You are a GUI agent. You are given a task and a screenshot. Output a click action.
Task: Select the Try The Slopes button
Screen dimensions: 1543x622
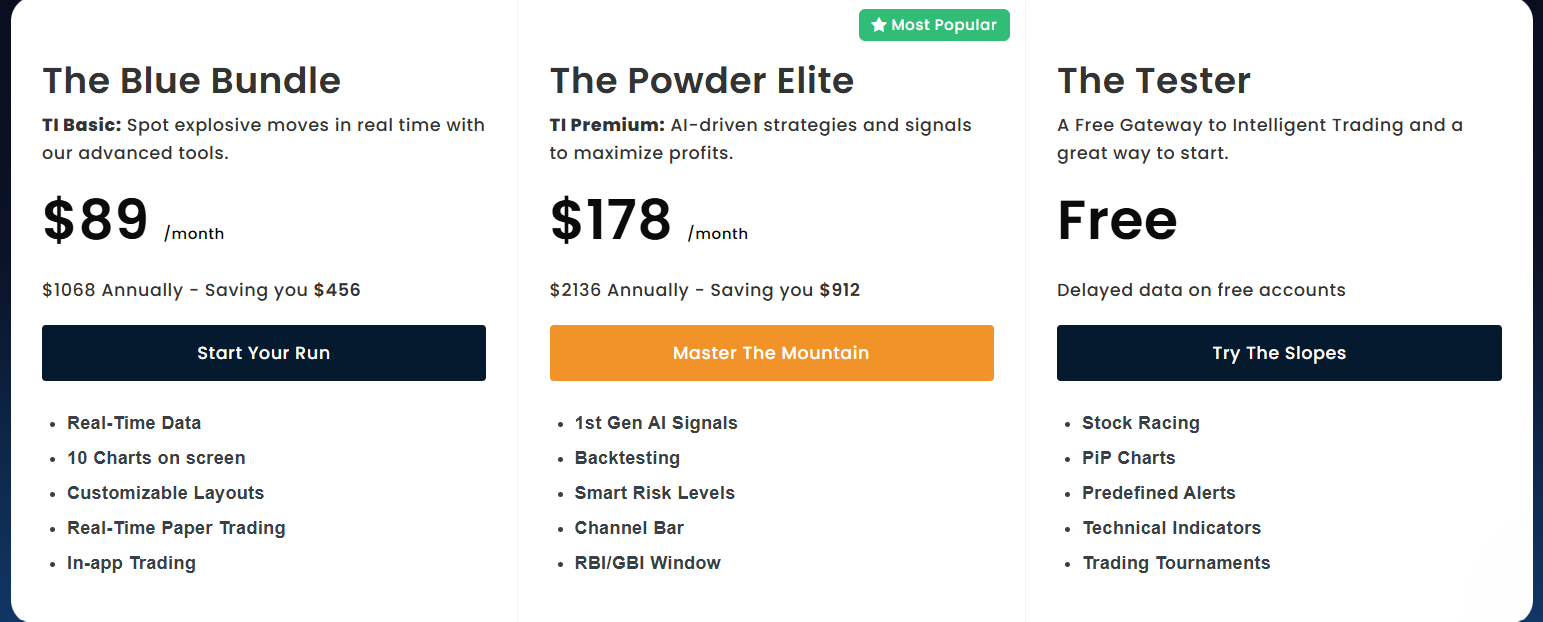(1279, 353)
